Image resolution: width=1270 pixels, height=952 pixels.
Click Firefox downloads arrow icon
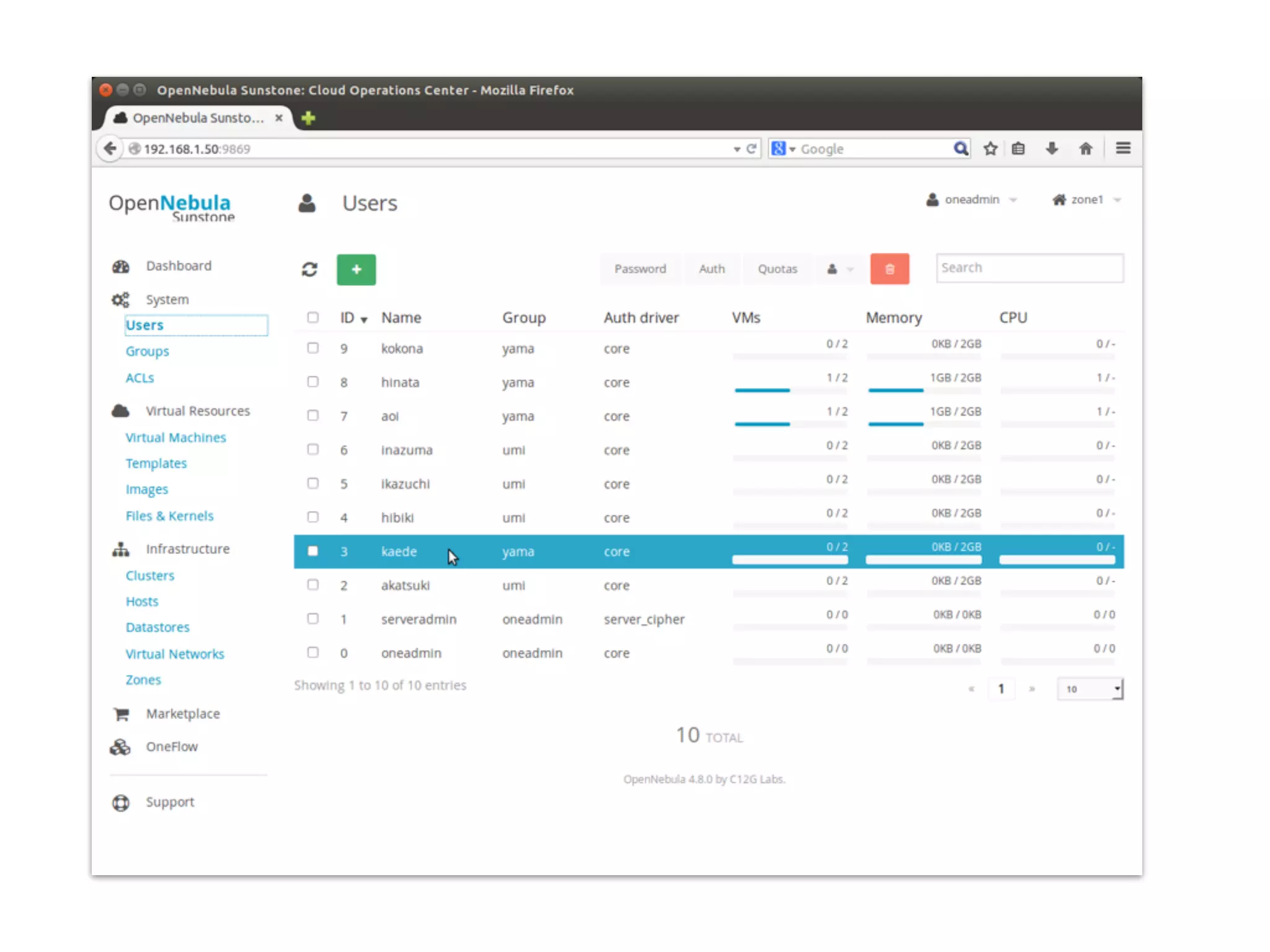(1052, 149)
